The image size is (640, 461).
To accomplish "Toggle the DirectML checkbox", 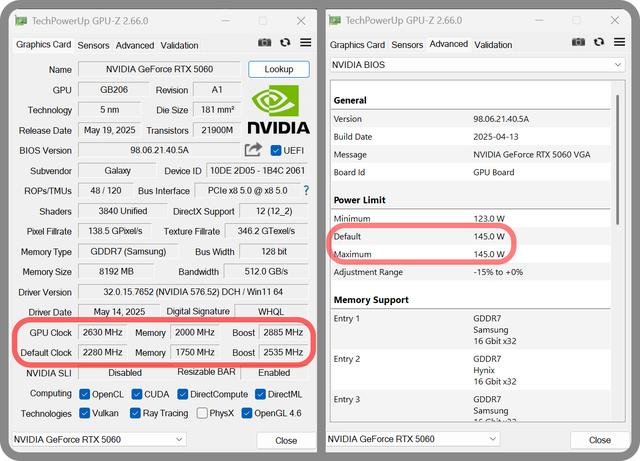I will pos(260,394).
